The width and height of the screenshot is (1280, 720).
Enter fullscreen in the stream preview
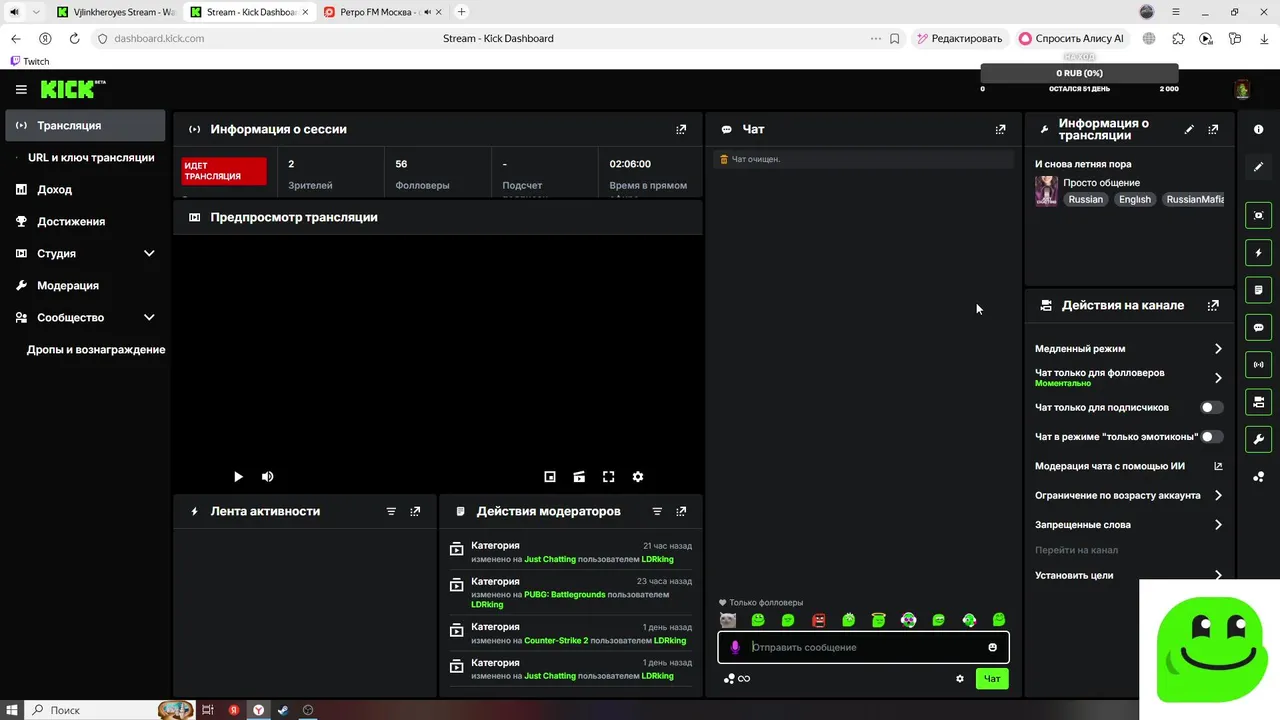tap(608, 477)
